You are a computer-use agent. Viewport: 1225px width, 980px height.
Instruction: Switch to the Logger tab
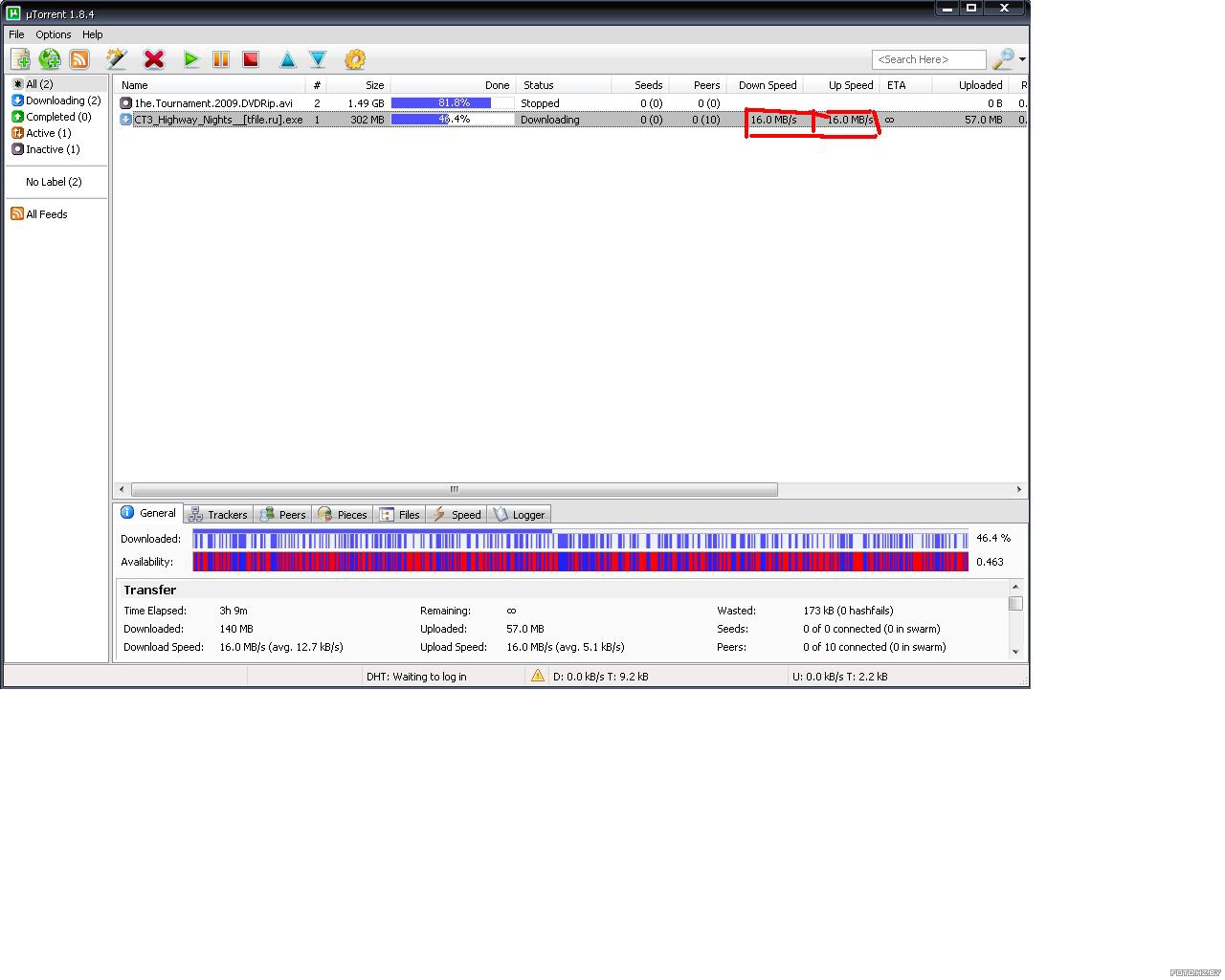519,515
